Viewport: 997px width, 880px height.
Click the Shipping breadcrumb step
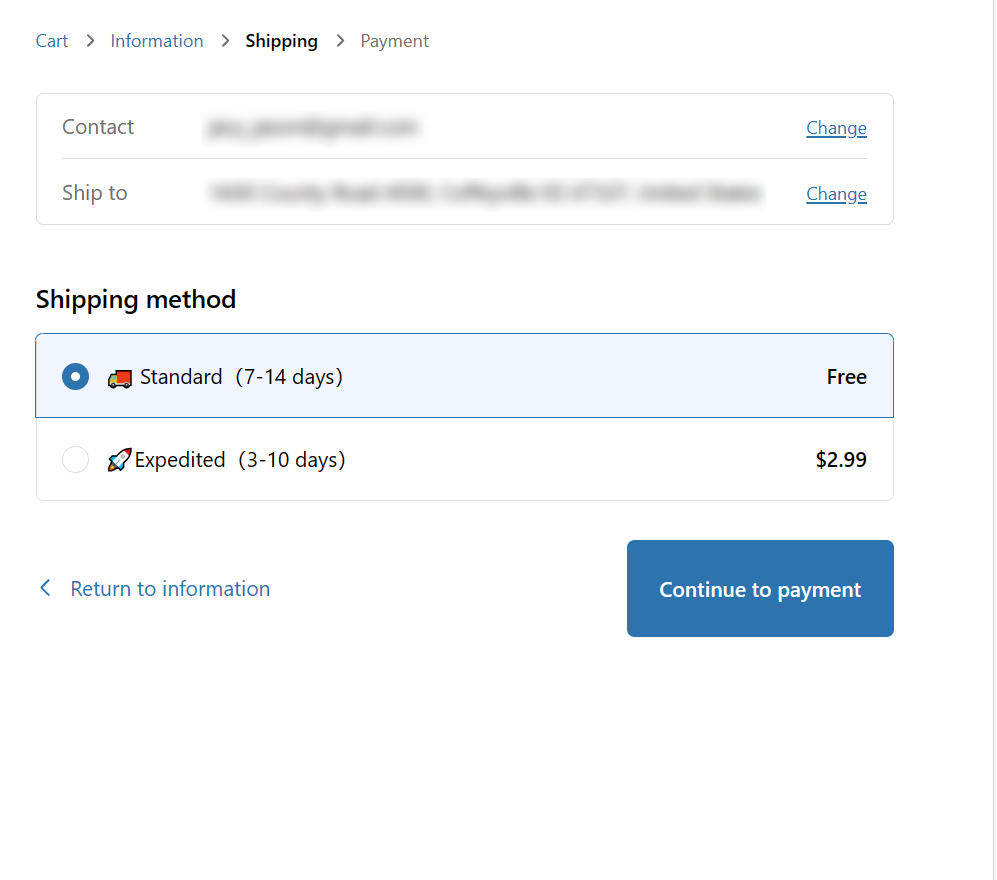tap(281, 41)
